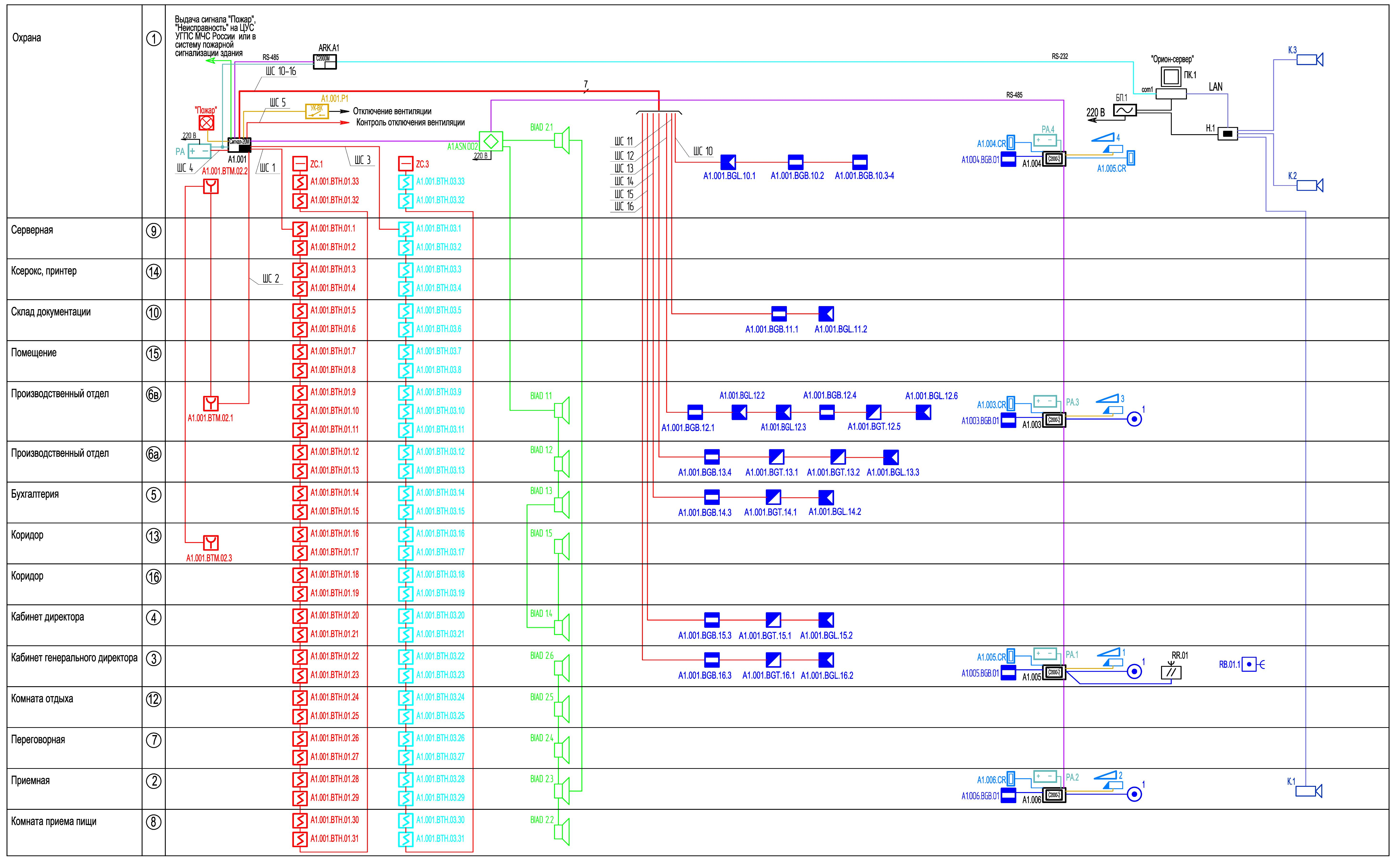1397x868 pixels.
Task: Select the "Серверная" room label
Action: click(x=32, y=230)
